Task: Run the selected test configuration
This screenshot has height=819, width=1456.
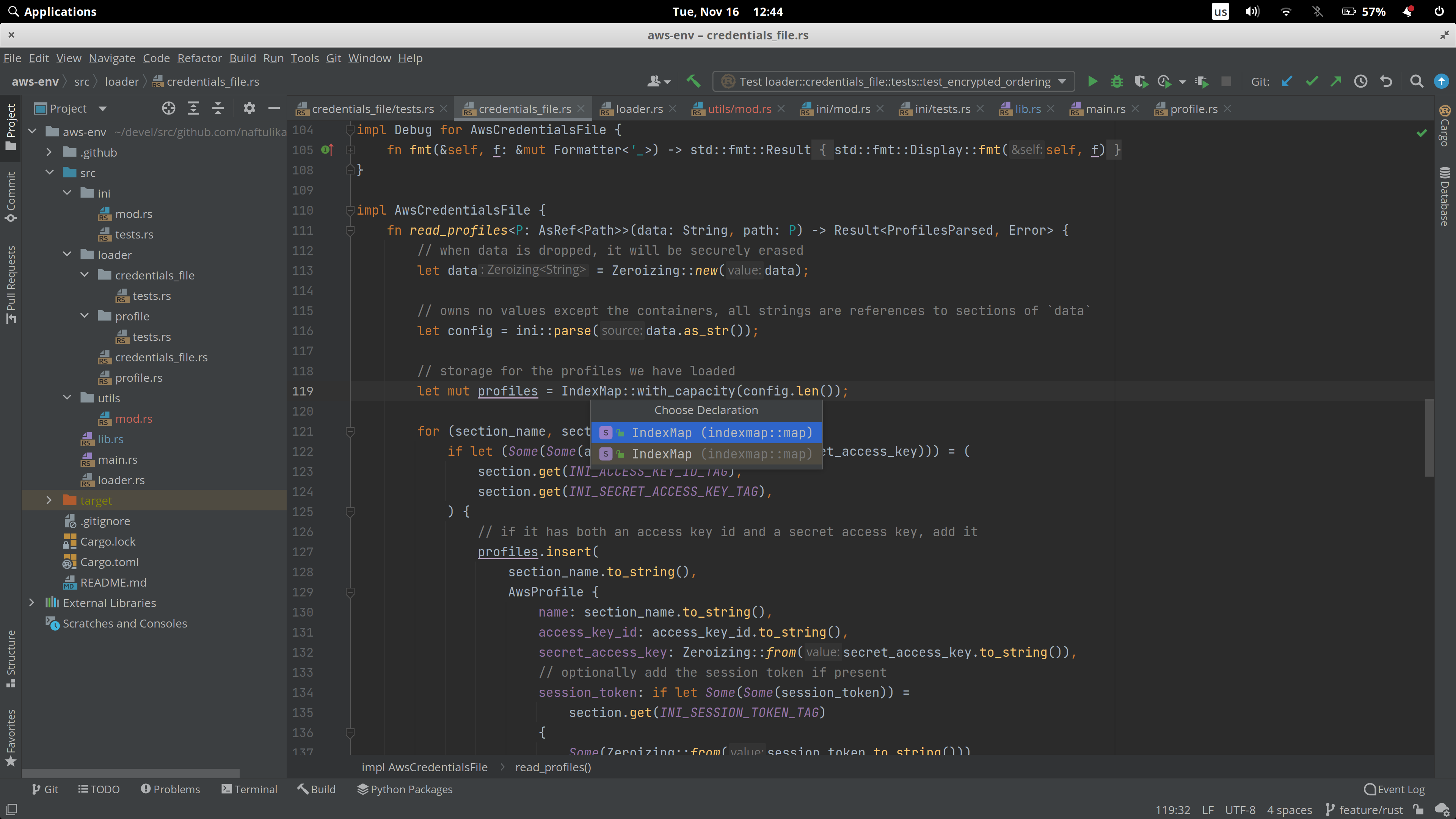Action: click(x=1092, y=82)
